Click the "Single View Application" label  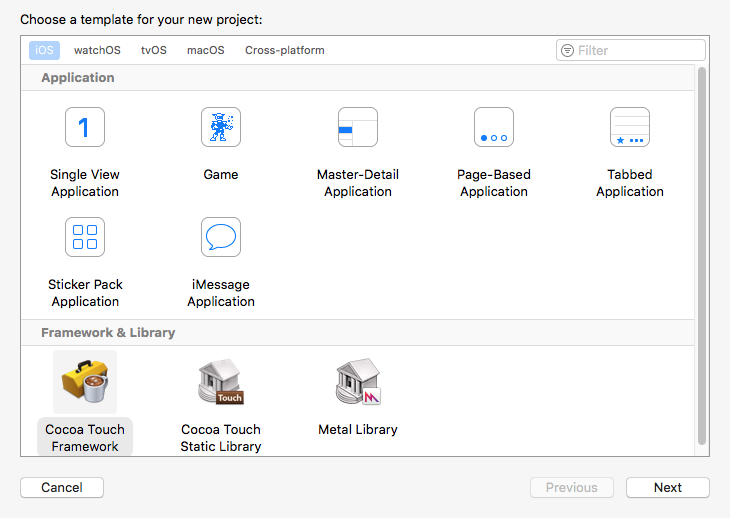point(85,183)
